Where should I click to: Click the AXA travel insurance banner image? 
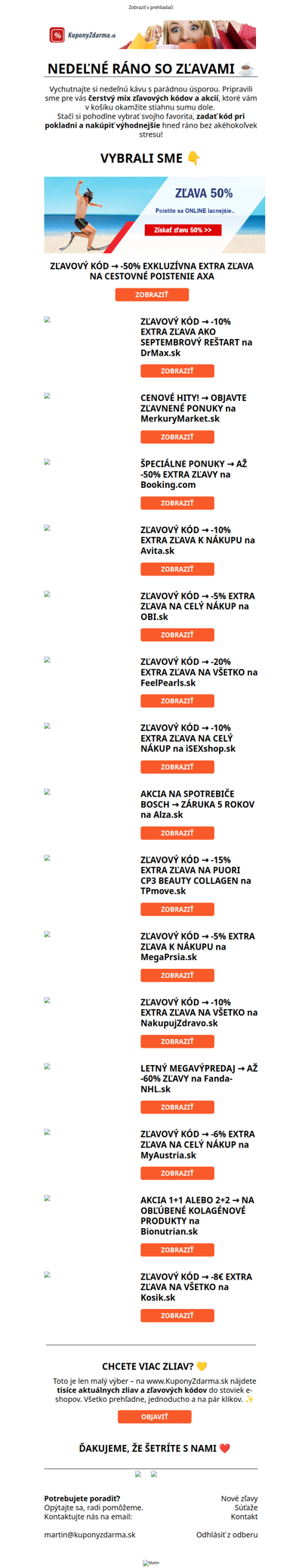[x=154, y=215]
